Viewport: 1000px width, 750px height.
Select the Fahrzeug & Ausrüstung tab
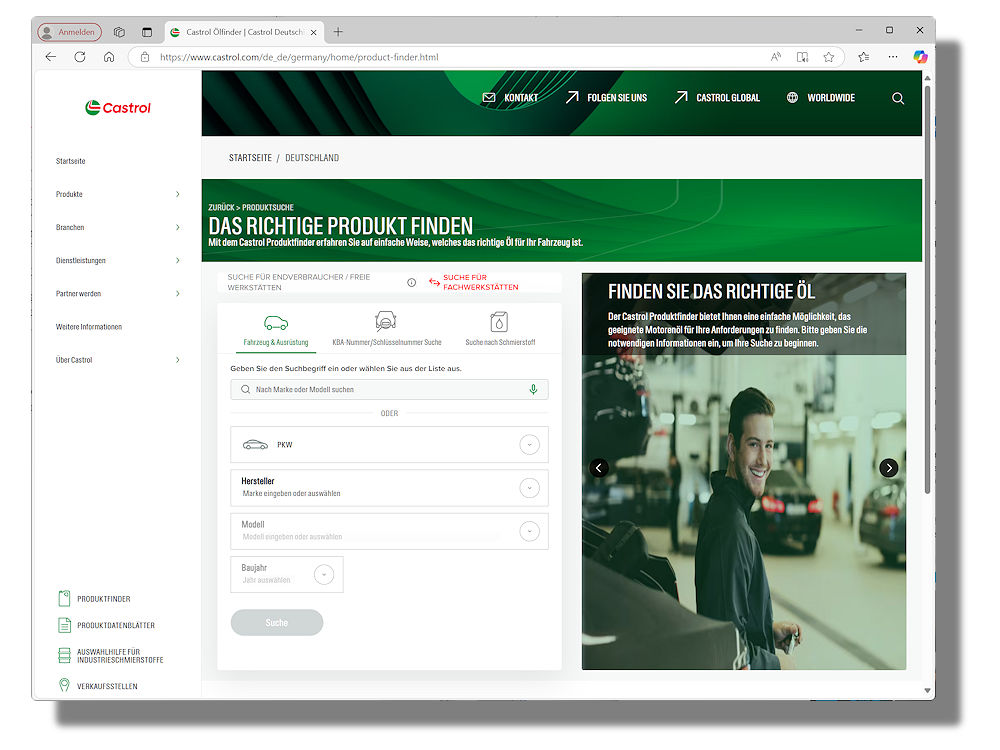276,330
